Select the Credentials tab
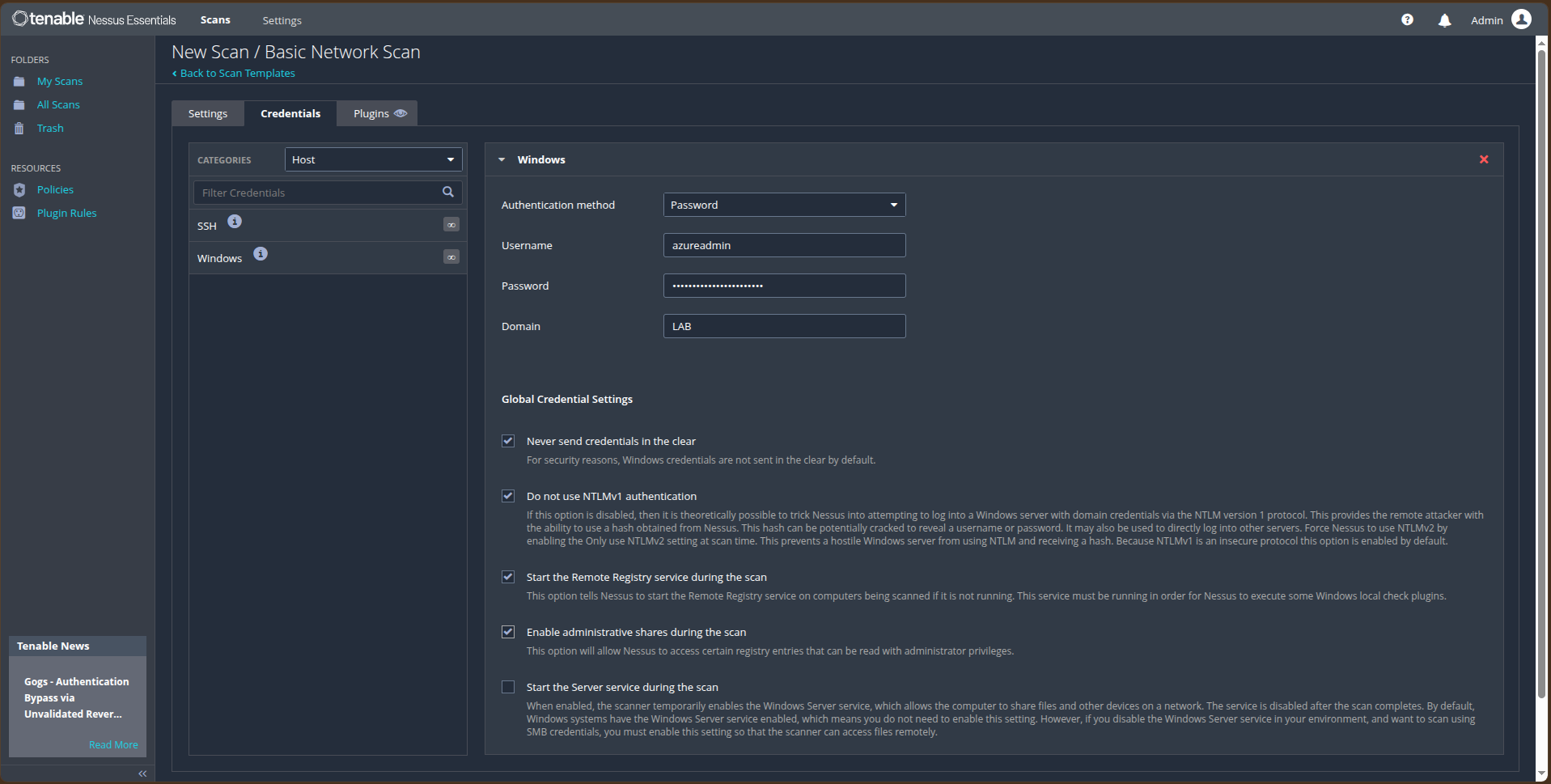The width and height of the screenshot is (1551, 784). (290, 113)
